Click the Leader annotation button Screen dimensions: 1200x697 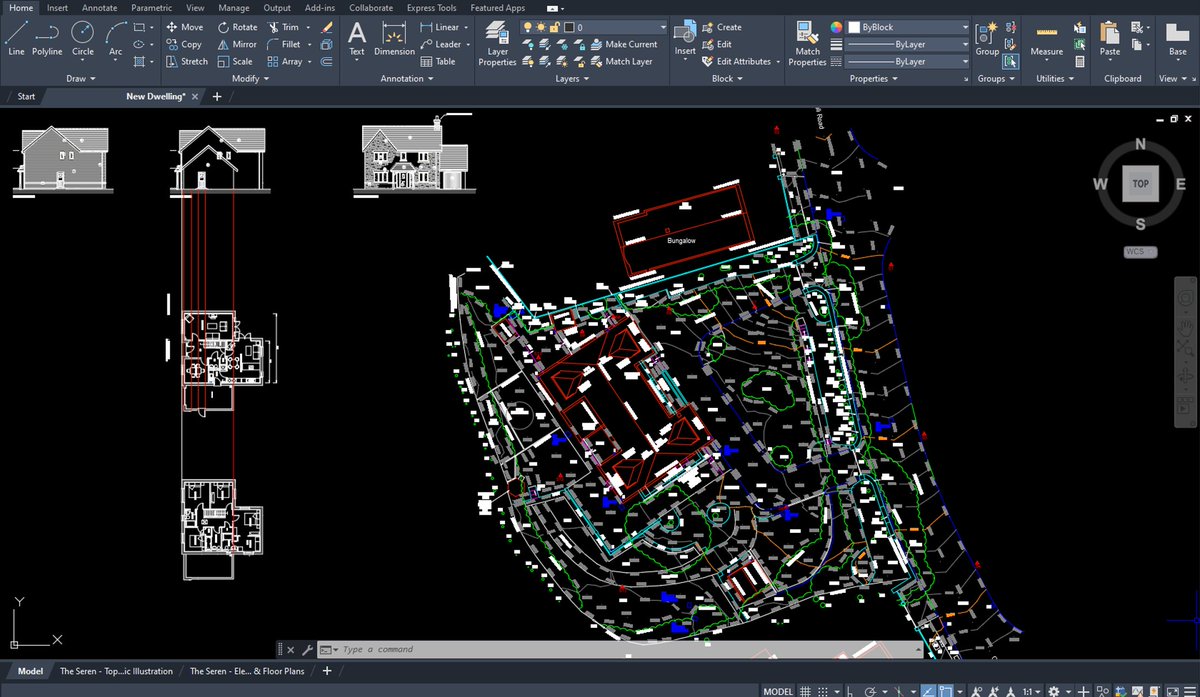440,44
